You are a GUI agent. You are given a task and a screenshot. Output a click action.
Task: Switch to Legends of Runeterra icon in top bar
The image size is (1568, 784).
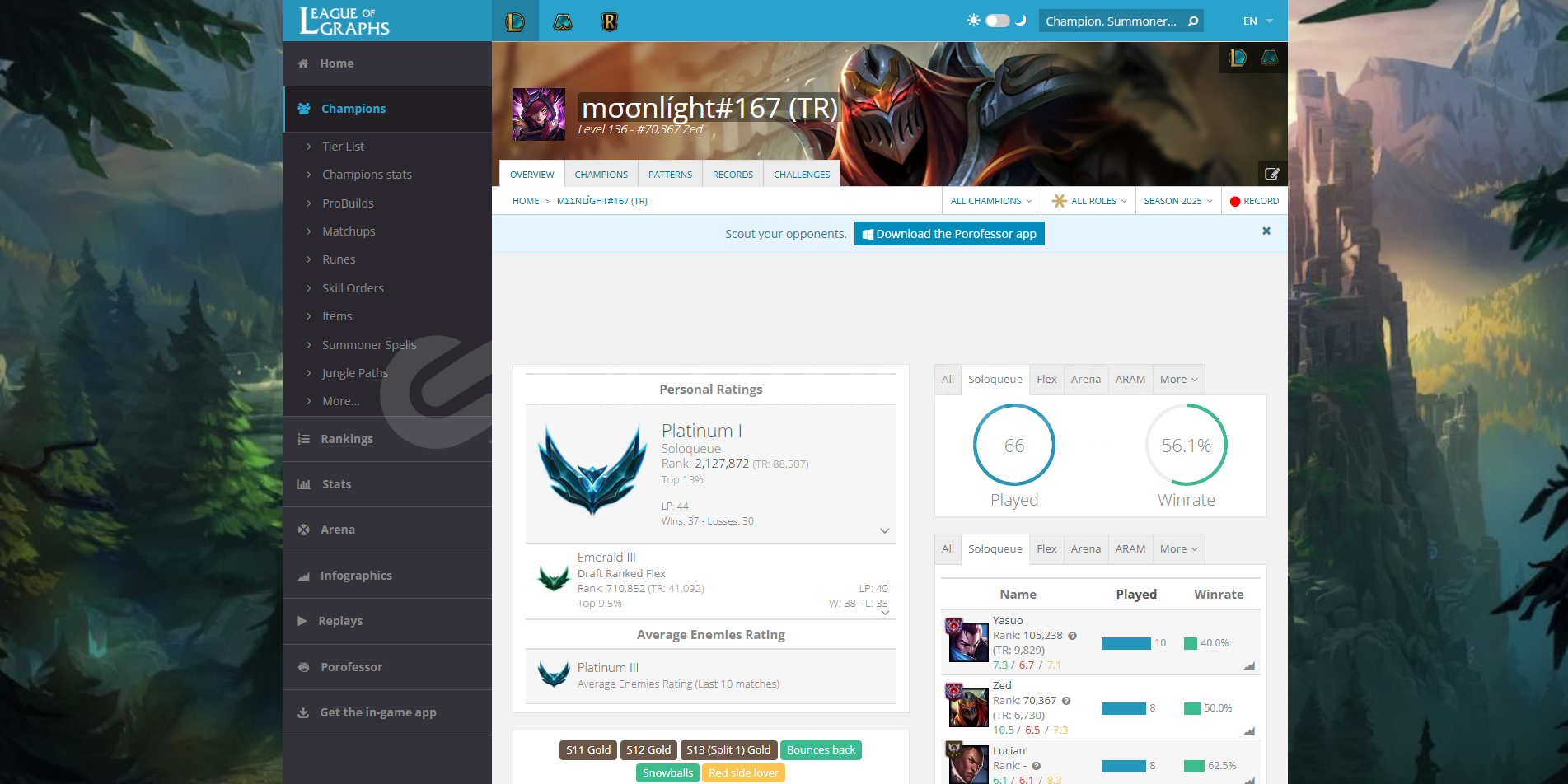point(610,21)
